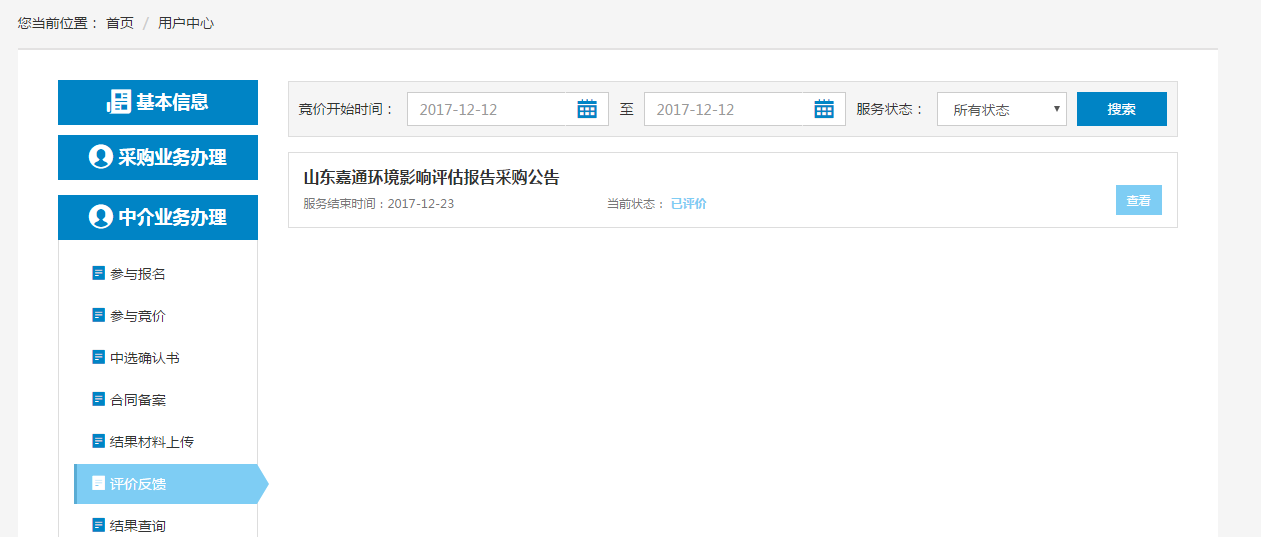This screenshot has width=1261, height=537.
Task: Click the document icon beside 合同备案
Action: click(x=98, y=399)
